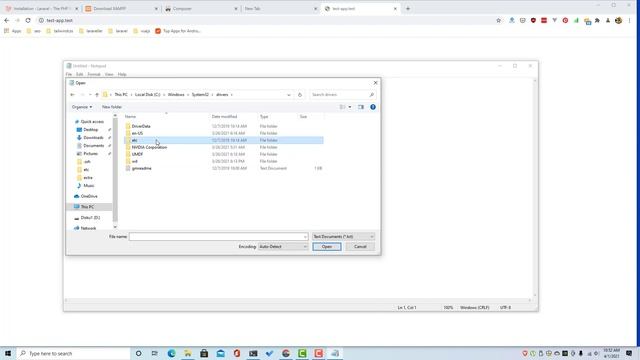Open Music in the navigation pane

point(89,186)
